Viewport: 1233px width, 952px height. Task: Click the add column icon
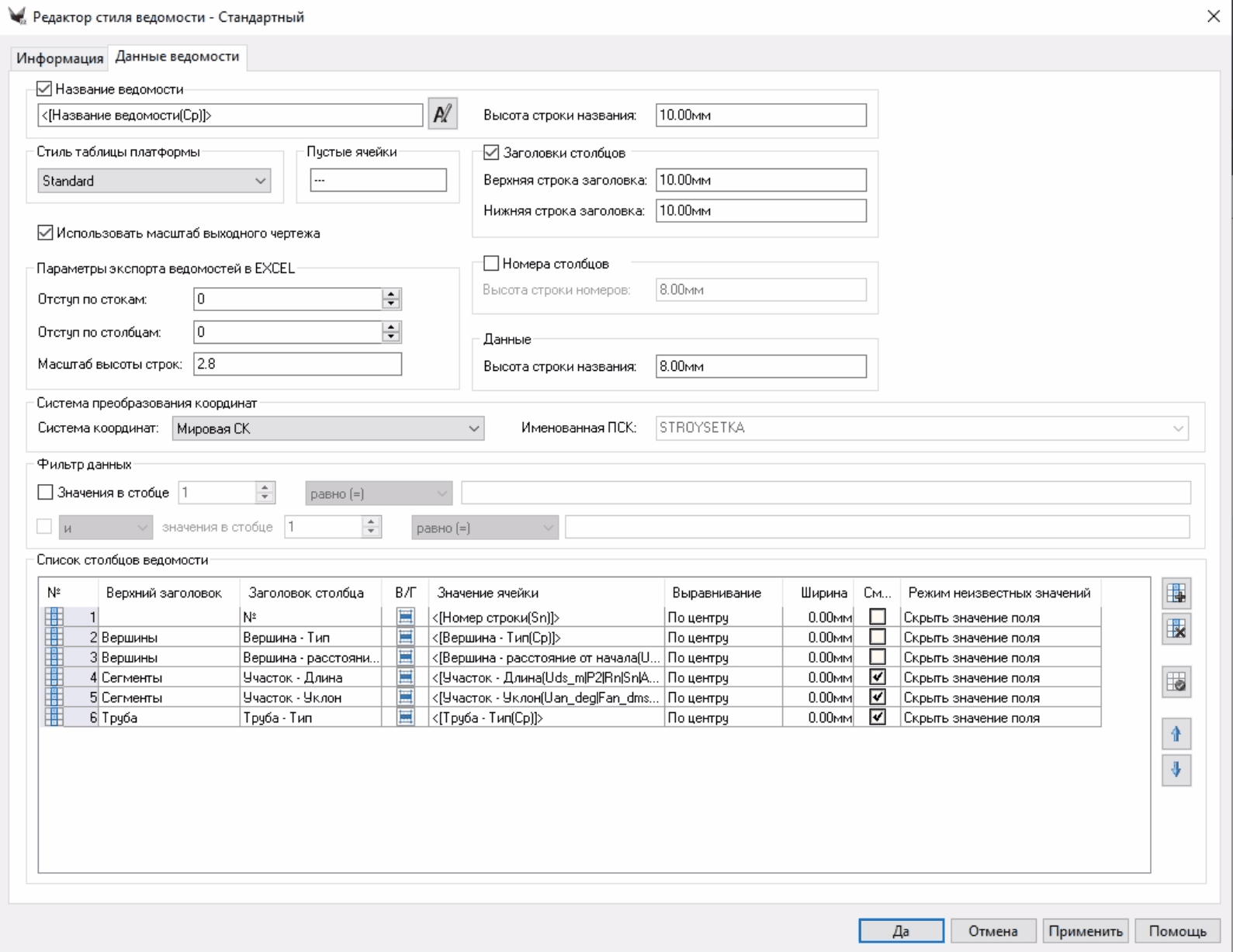(x=1176, y=594)
